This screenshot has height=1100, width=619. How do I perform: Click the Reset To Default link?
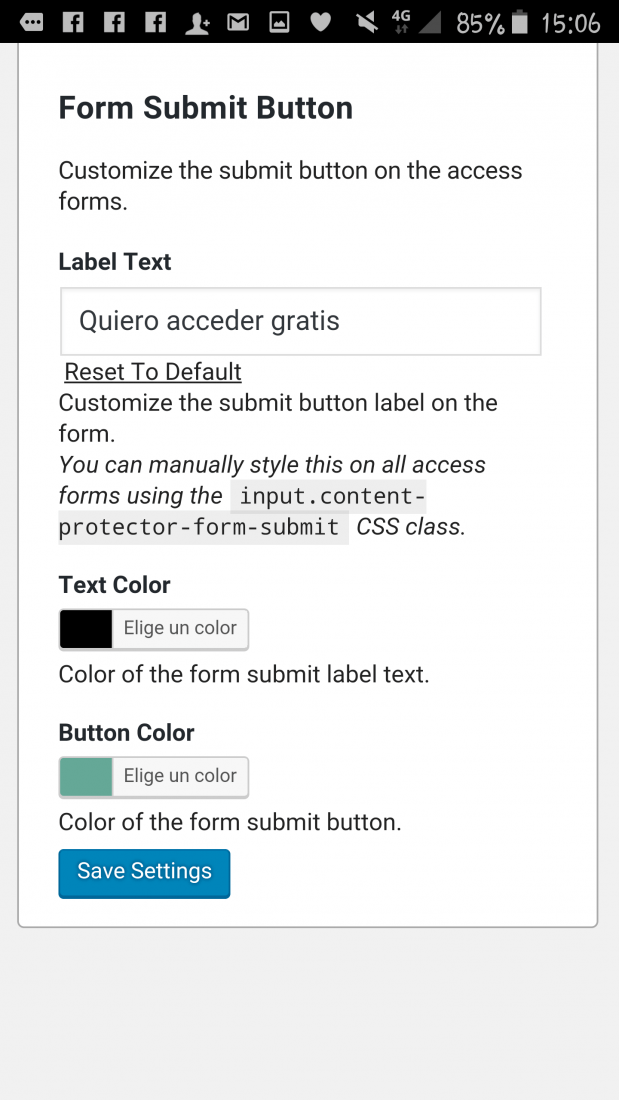point(153,372)
